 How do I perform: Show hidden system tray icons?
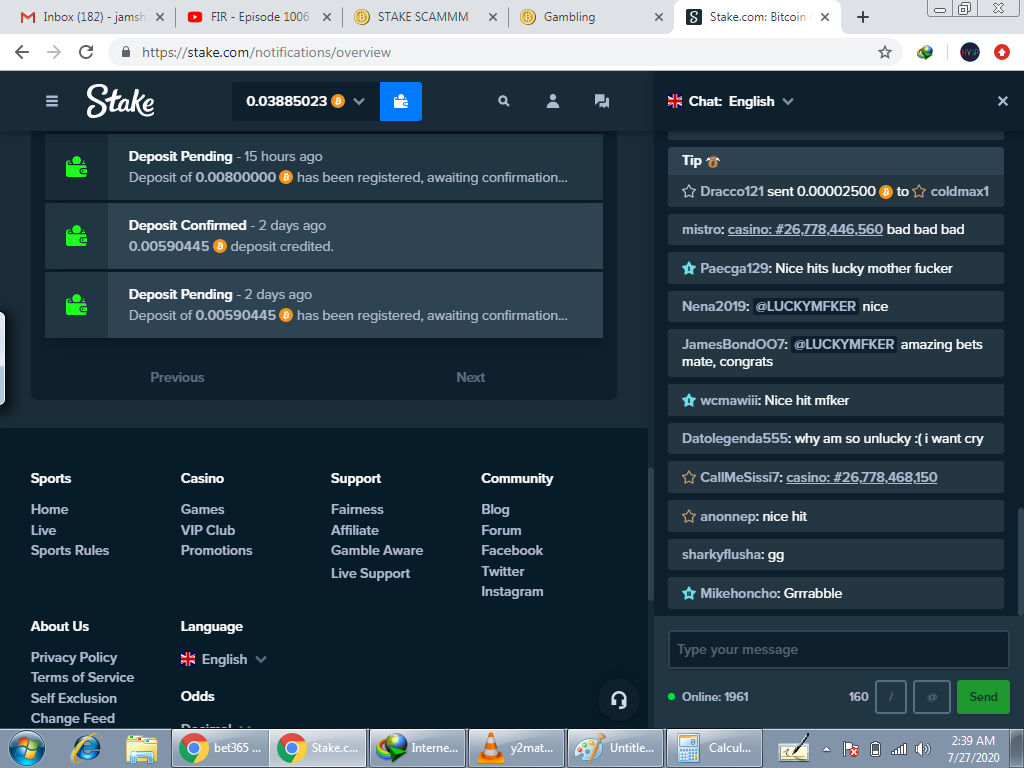[826, 749]
